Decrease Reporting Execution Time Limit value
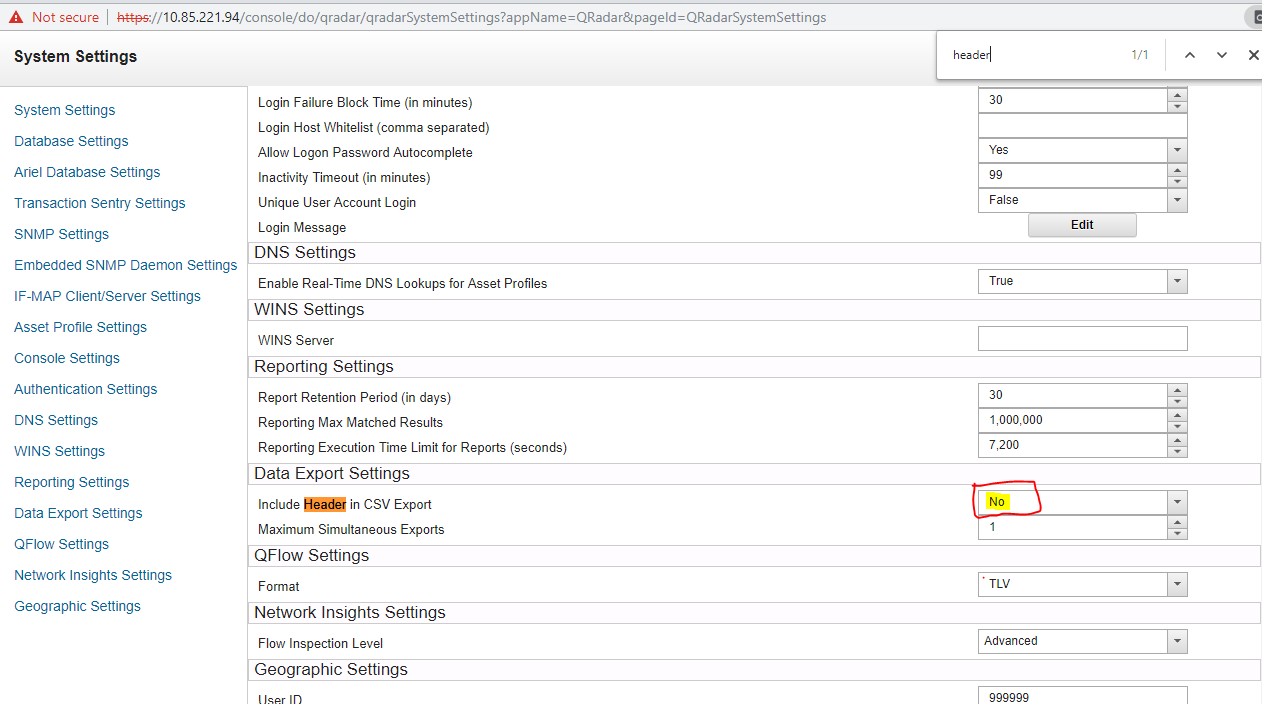Image resolution: width=1262 pixels, height=704 pixels. [1177, 452]
